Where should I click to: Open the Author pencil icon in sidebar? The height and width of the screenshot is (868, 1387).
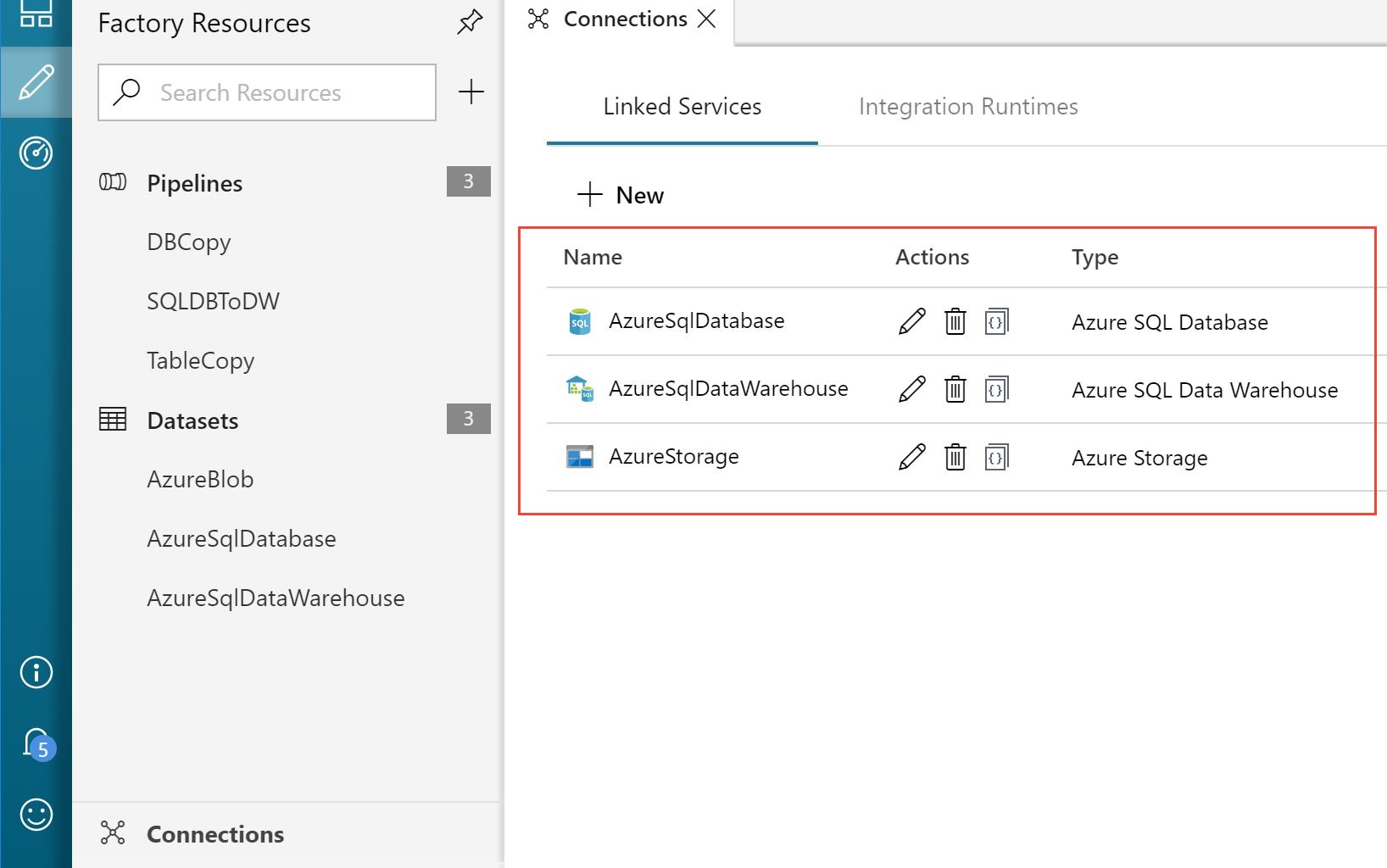tap(36, 82)
